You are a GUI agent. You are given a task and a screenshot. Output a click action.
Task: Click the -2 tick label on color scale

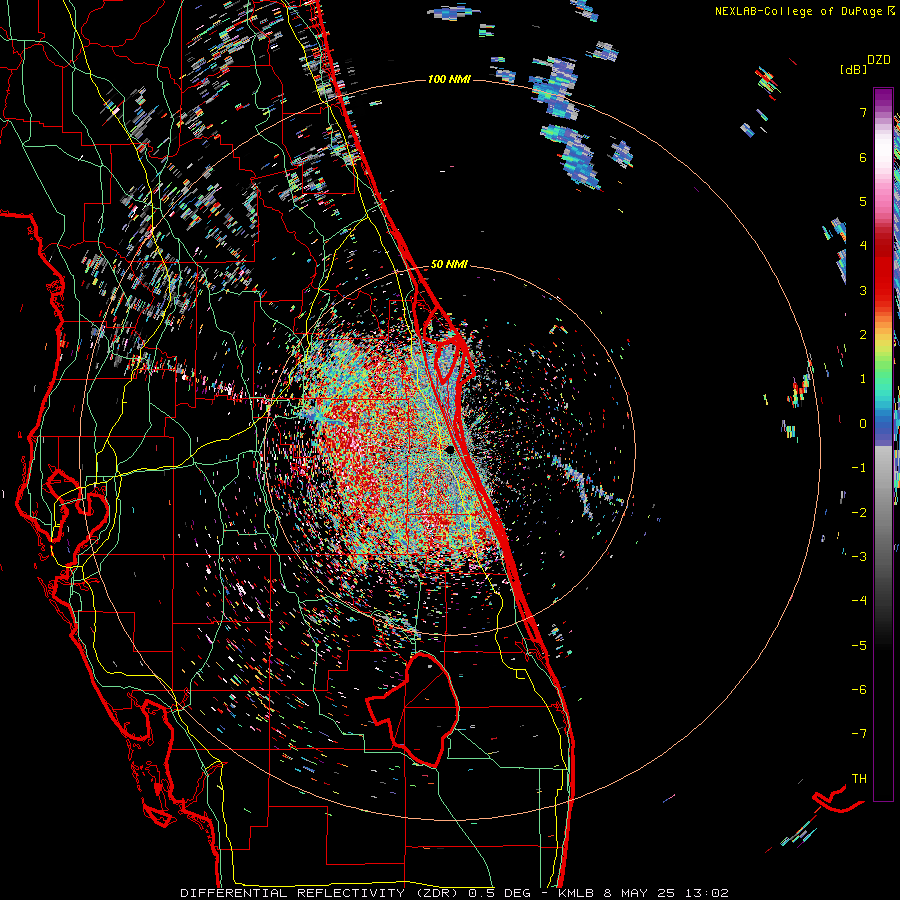859,513
